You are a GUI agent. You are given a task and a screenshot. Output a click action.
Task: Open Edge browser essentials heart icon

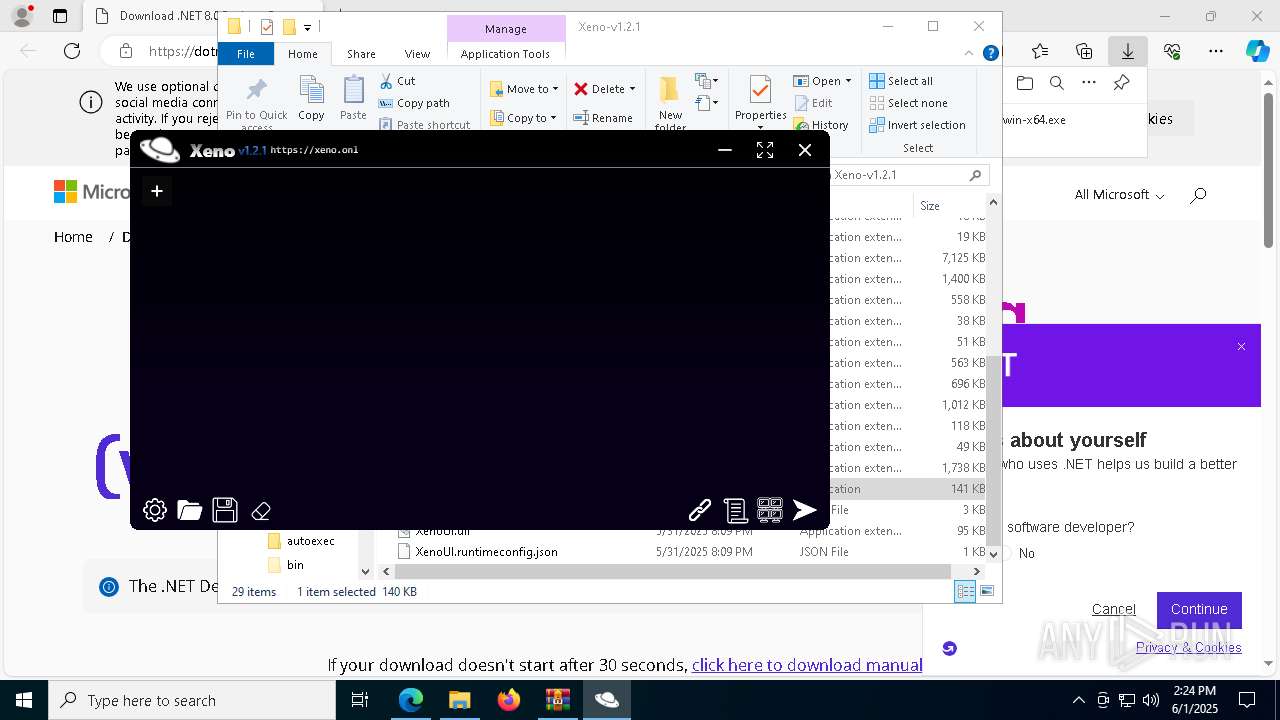[x=1172, y=51]
